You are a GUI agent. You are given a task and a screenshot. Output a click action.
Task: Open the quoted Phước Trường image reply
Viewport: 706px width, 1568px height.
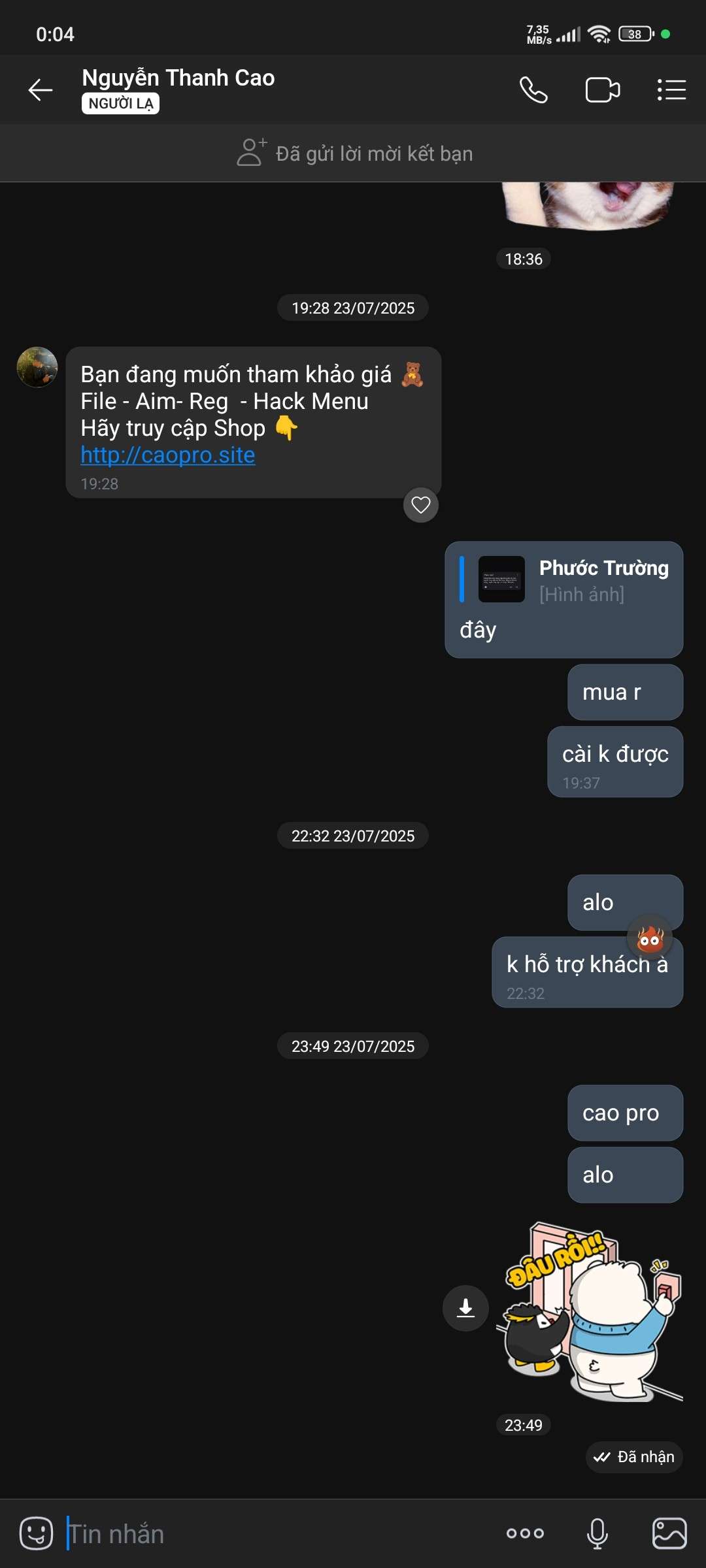point(565,580)
